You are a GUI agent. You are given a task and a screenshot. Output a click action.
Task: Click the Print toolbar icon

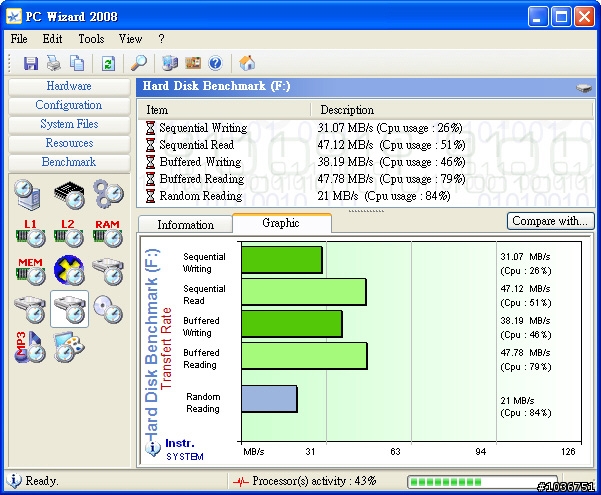point(54,63)
